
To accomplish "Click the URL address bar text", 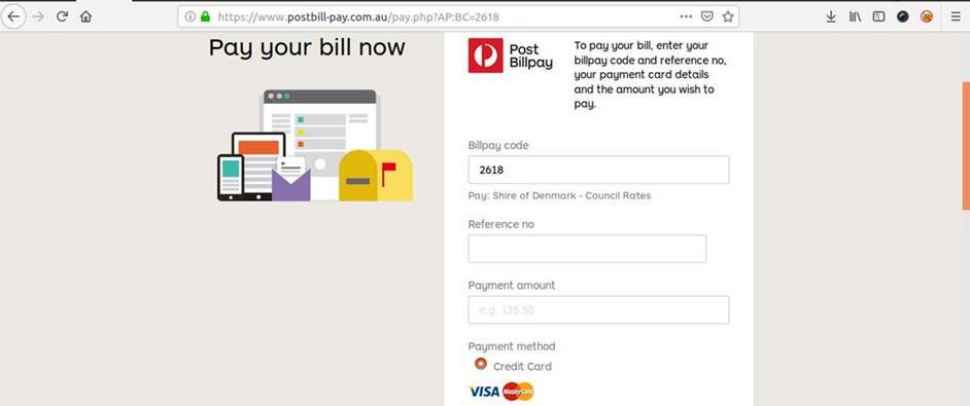I will [358, 17].
